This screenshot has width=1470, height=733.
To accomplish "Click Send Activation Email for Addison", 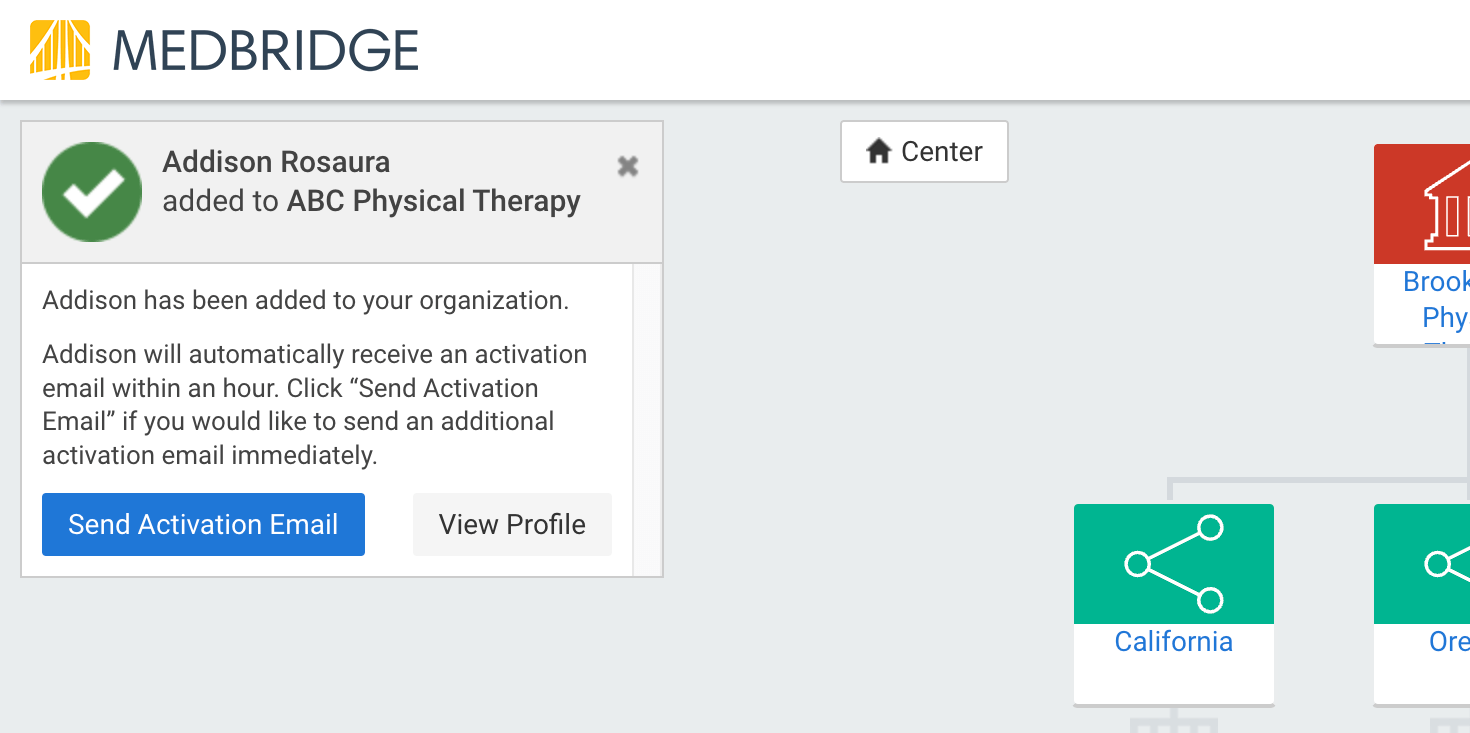I will click(x=203, y=524).
